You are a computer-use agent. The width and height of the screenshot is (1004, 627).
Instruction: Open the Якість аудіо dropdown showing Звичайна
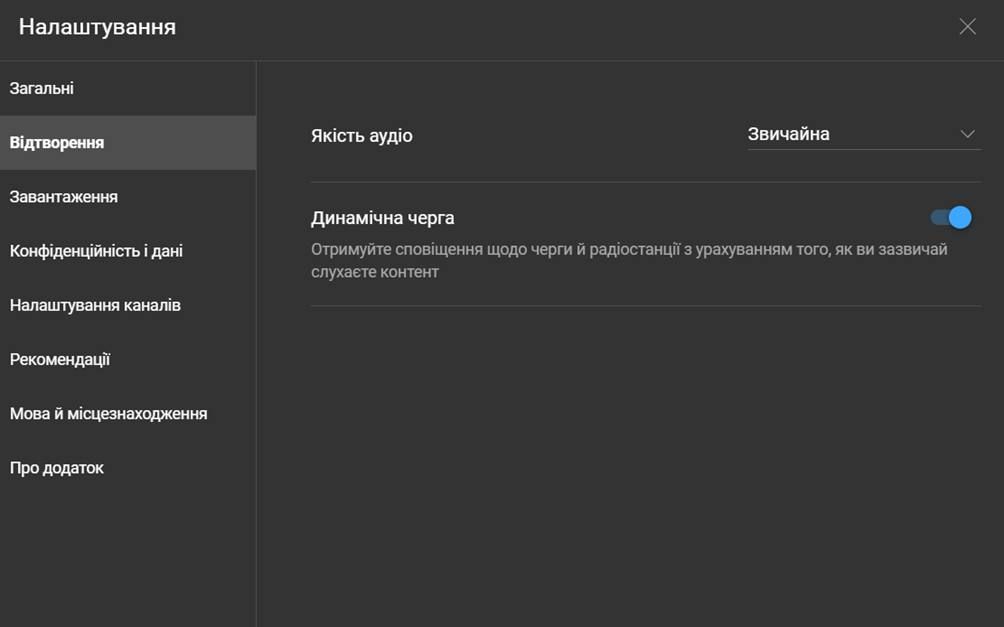point(863,134)
